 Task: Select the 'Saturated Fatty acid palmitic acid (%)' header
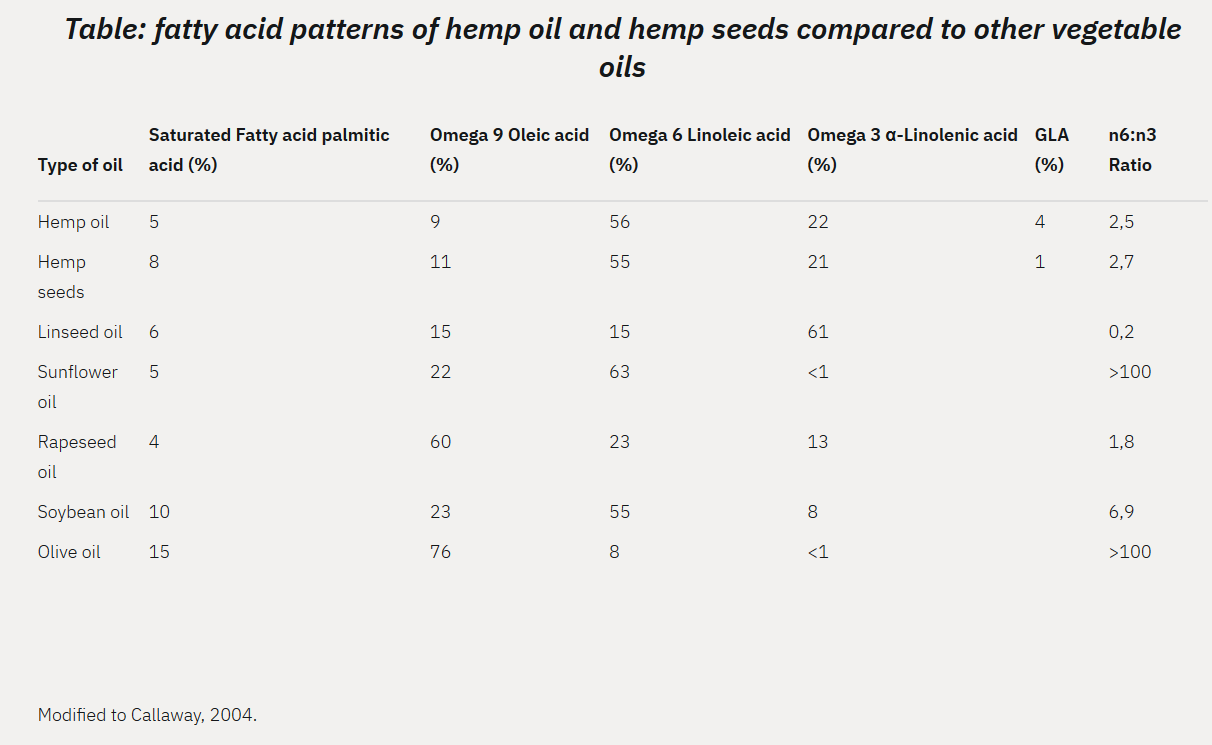[x=269, y=149]
